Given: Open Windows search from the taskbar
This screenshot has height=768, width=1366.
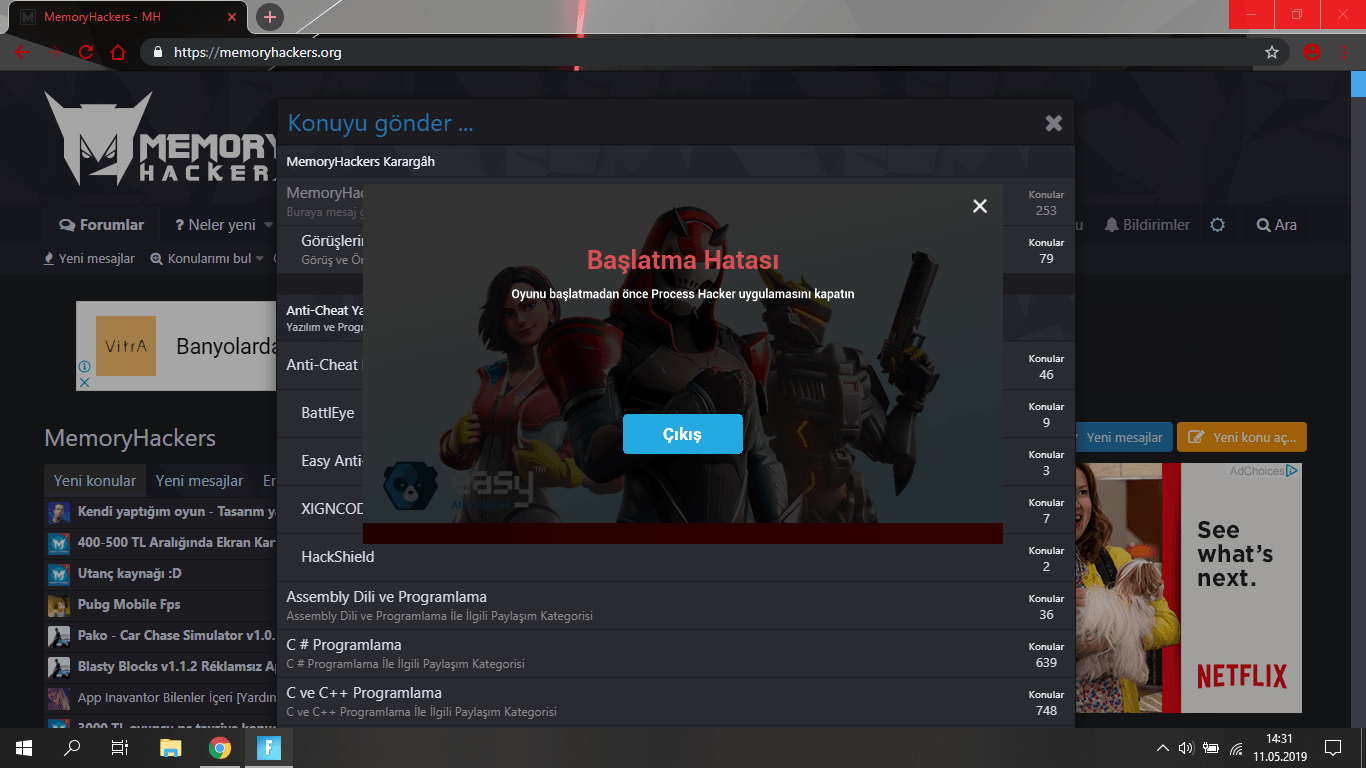Looking at the screenshot, I should pos(72,748).
